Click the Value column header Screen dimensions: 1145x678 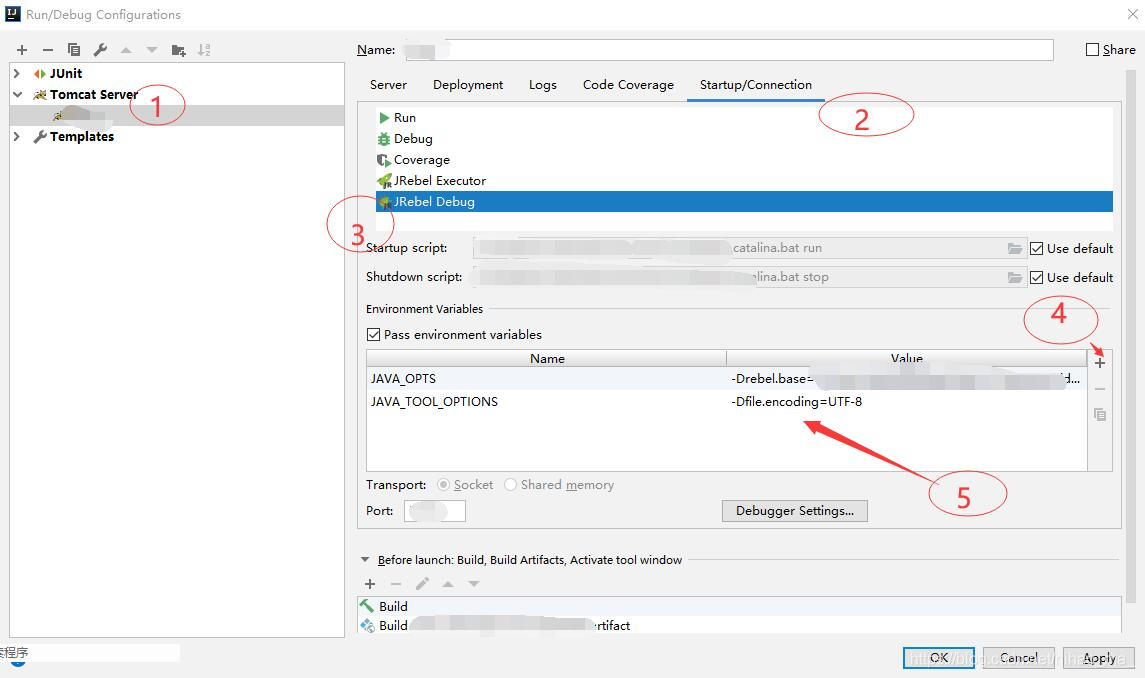[907, 358]
